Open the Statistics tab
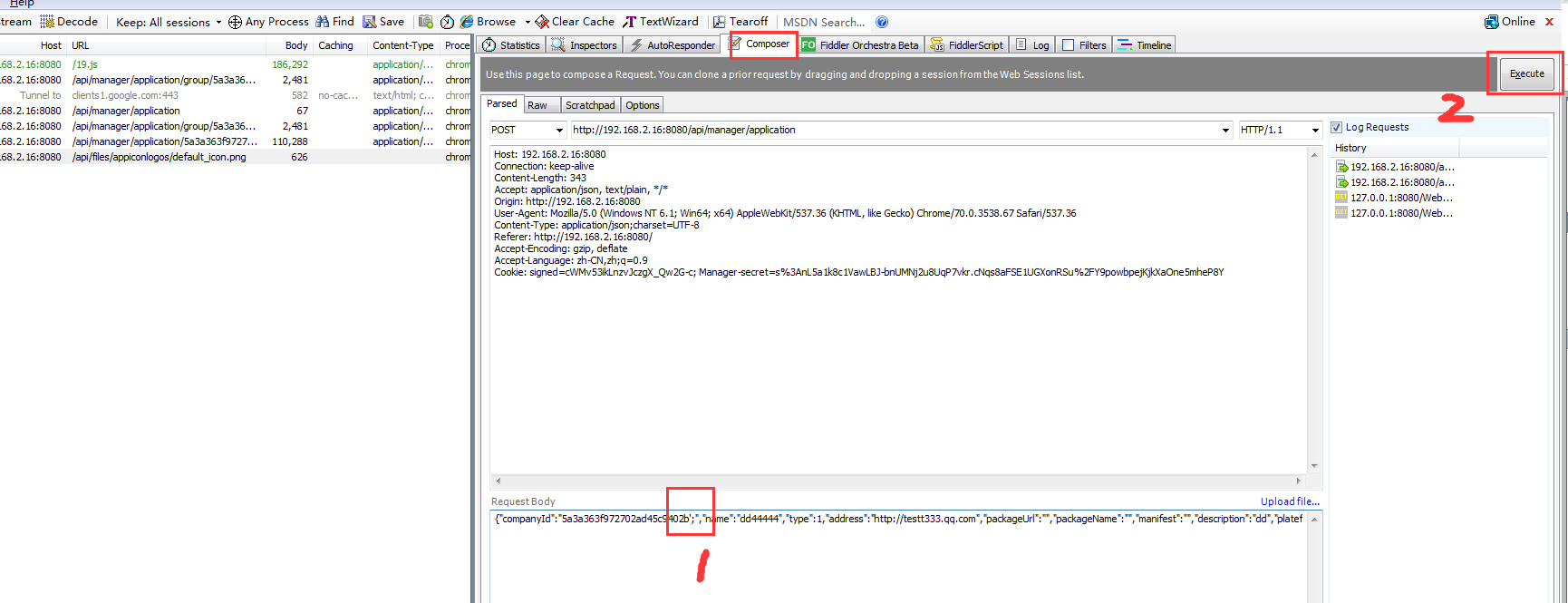This screenshot has height=603, width=1568. pos(511,44)
